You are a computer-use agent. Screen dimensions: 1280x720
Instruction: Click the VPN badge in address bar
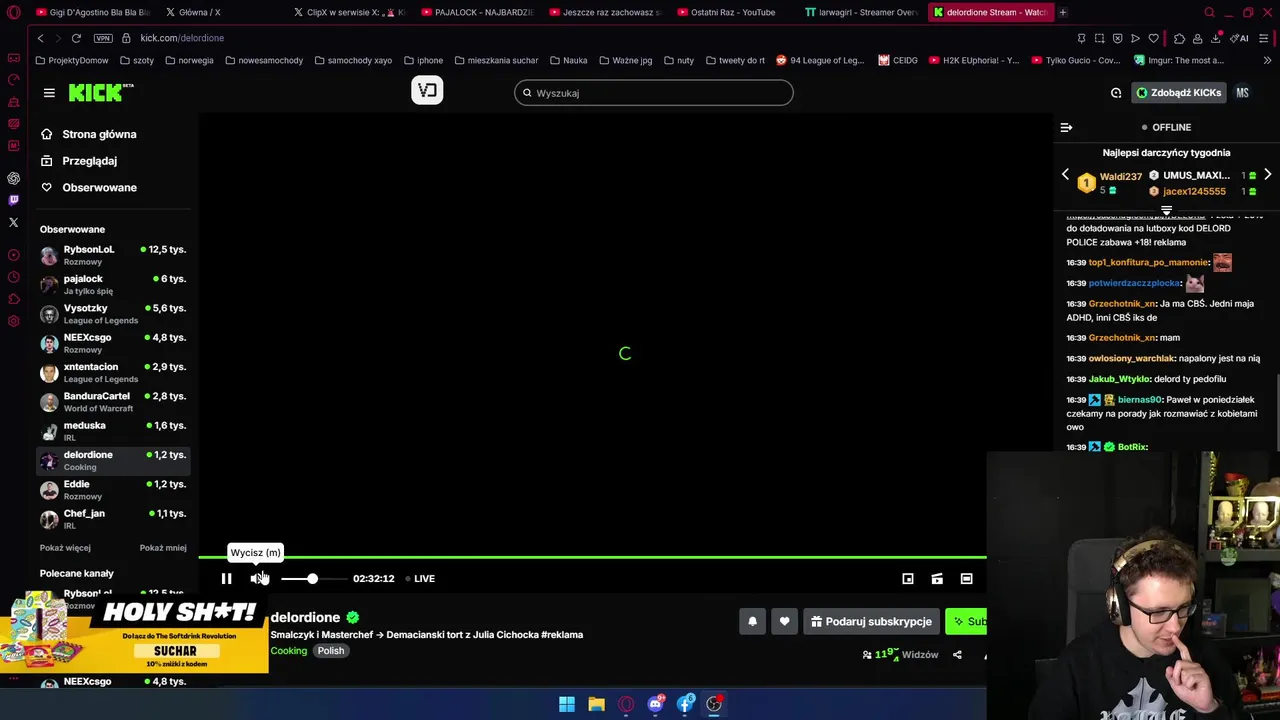[x=103, y=38]
